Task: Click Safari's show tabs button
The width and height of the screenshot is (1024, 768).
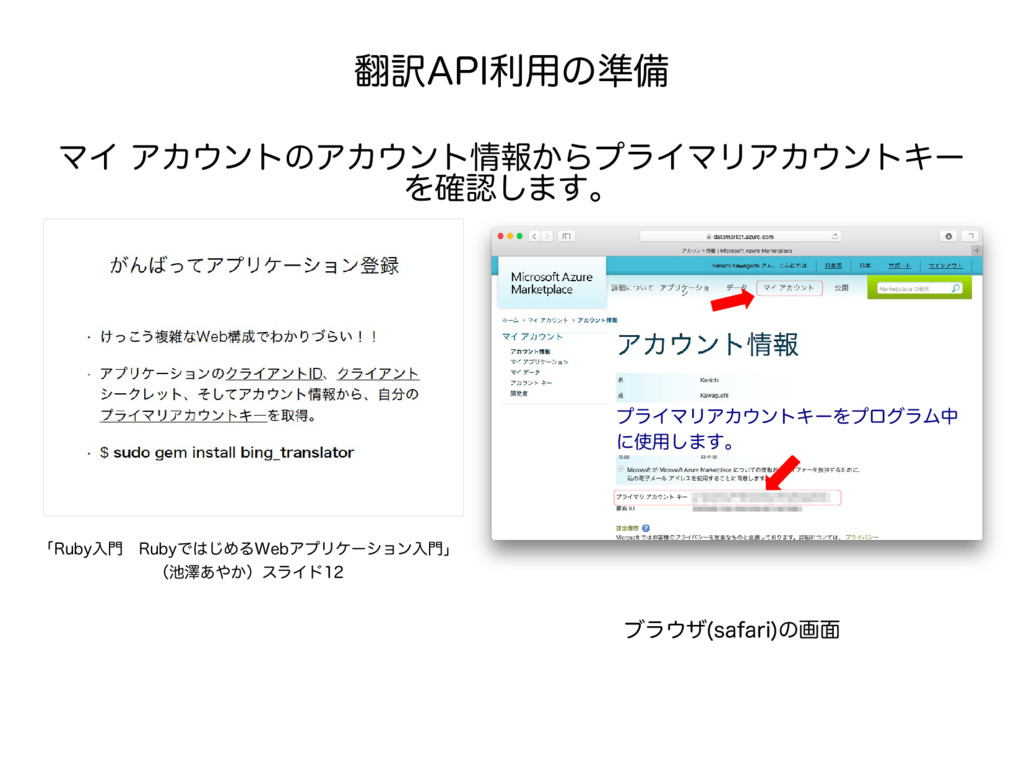Action: click(x=971, y=236)
